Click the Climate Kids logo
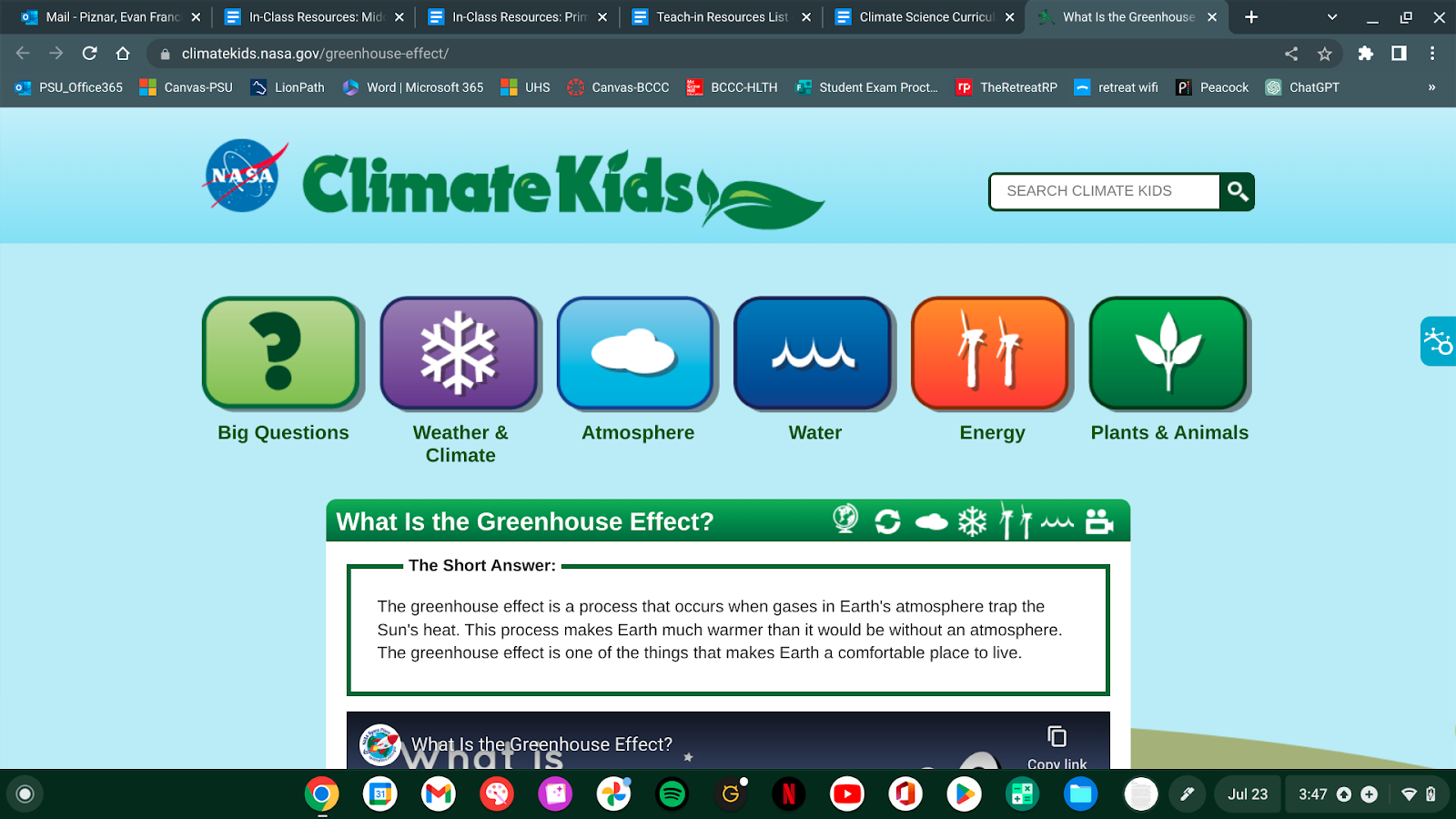1456x819 pixels. (563, 188)
